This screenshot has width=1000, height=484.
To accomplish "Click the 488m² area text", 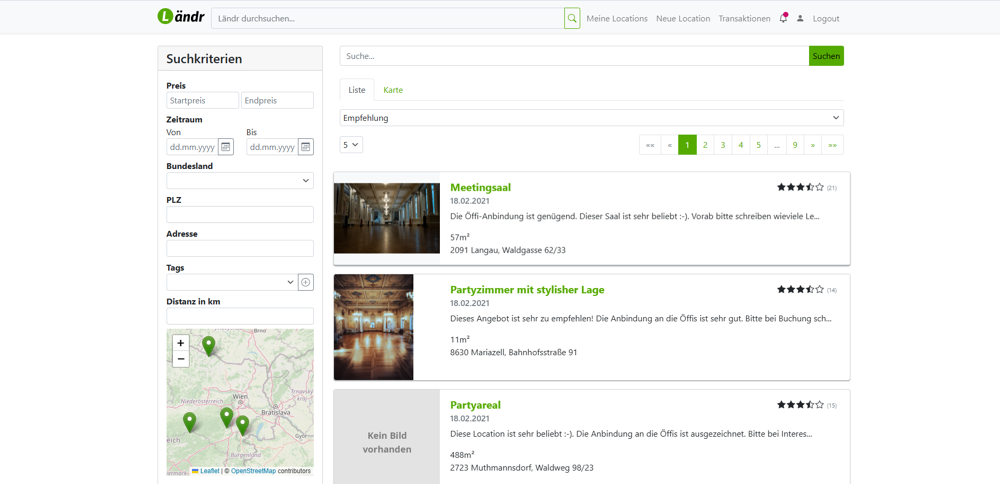I will click(462, 454).
